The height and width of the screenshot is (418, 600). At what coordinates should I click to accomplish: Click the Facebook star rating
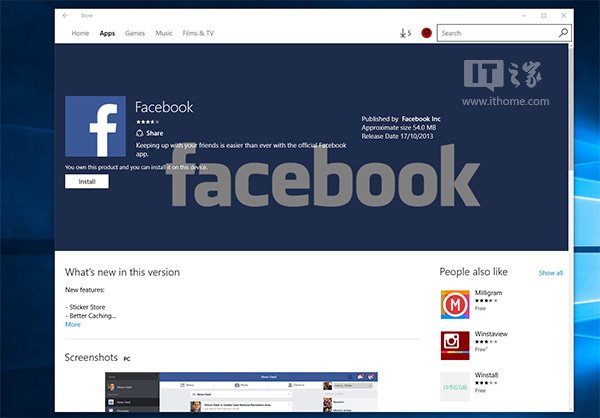(148, 121)
